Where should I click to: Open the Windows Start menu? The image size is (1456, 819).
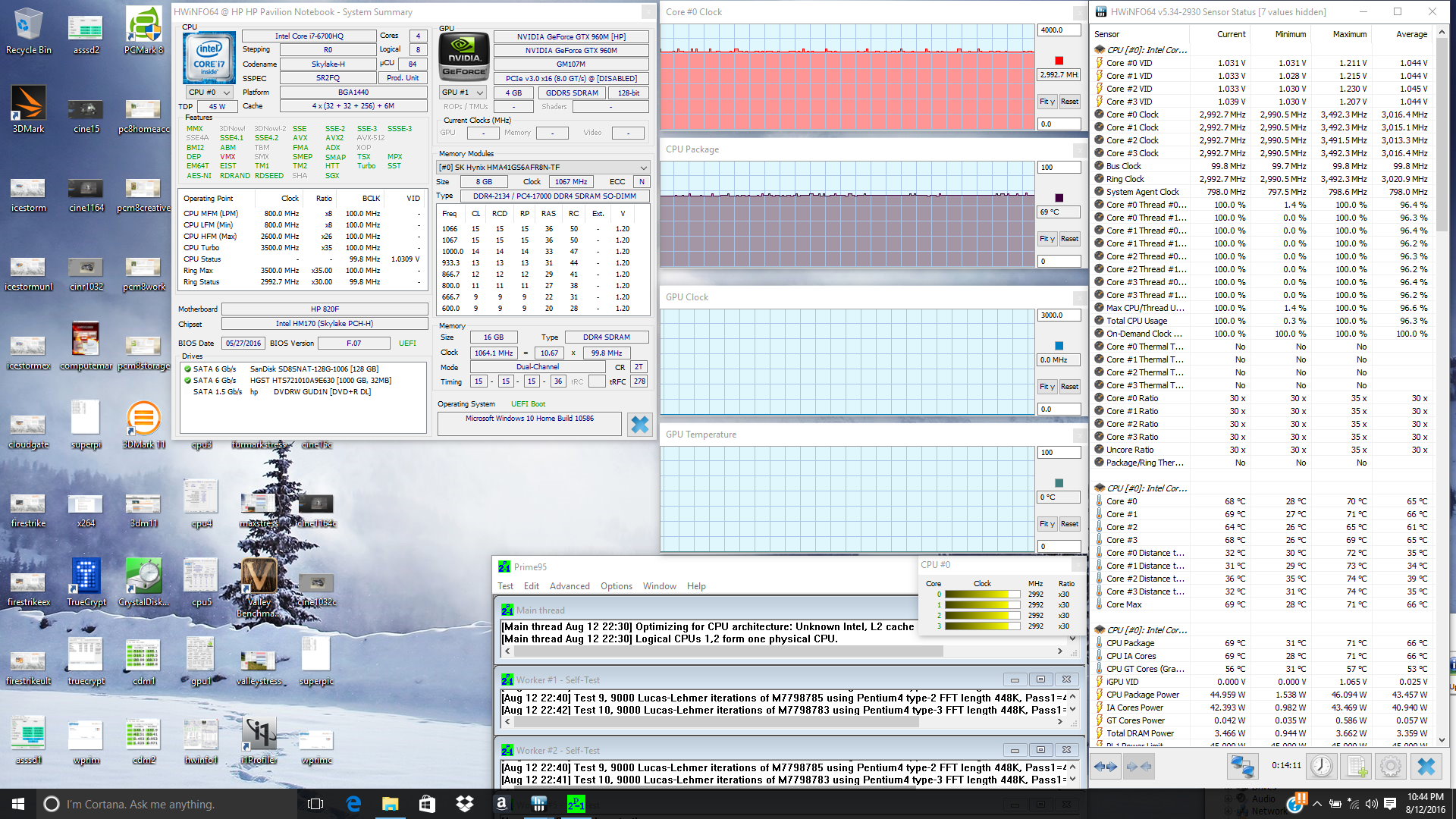tap(18, 804)
